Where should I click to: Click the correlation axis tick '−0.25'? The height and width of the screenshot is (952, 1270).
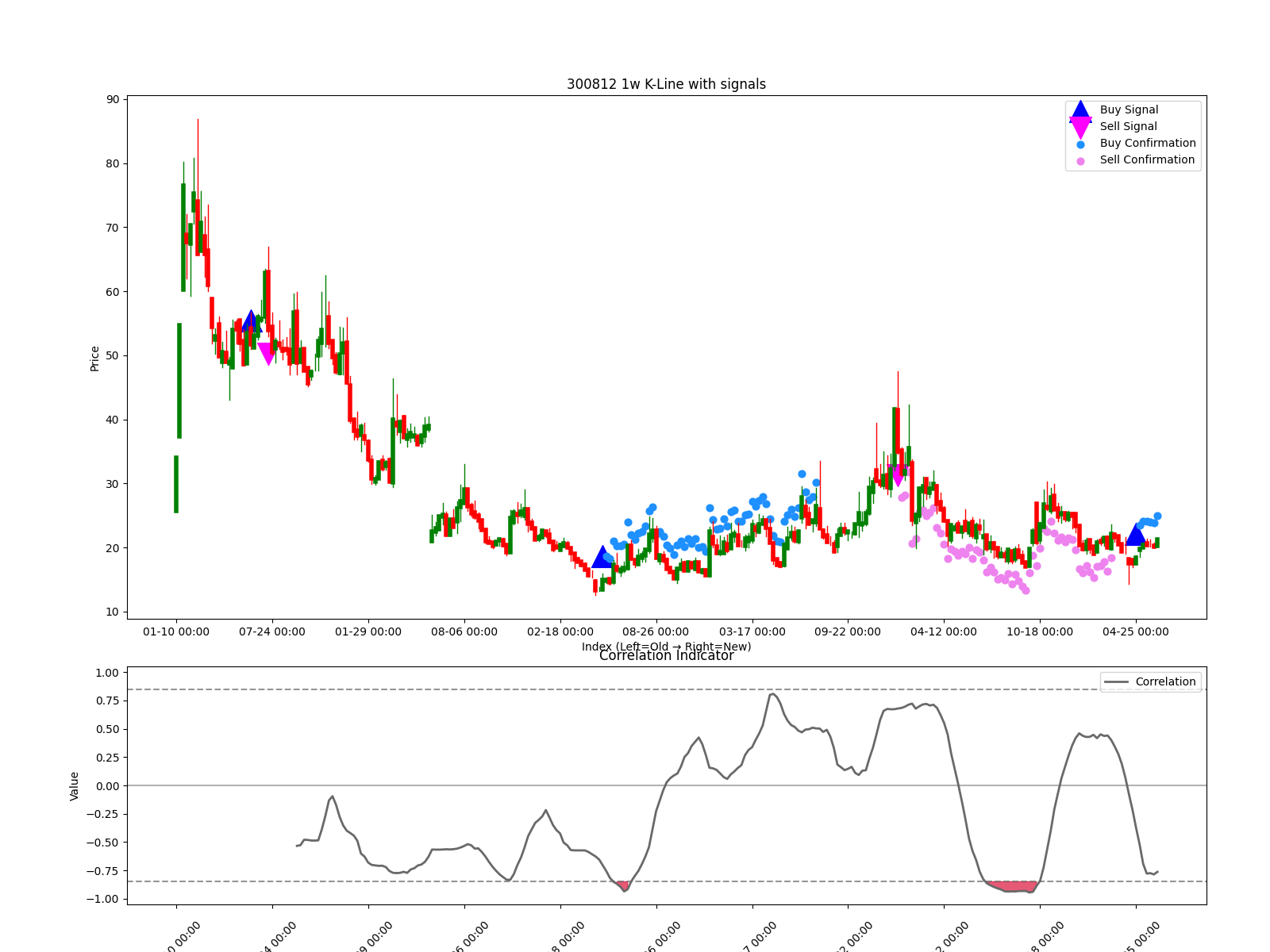(103, 815)
